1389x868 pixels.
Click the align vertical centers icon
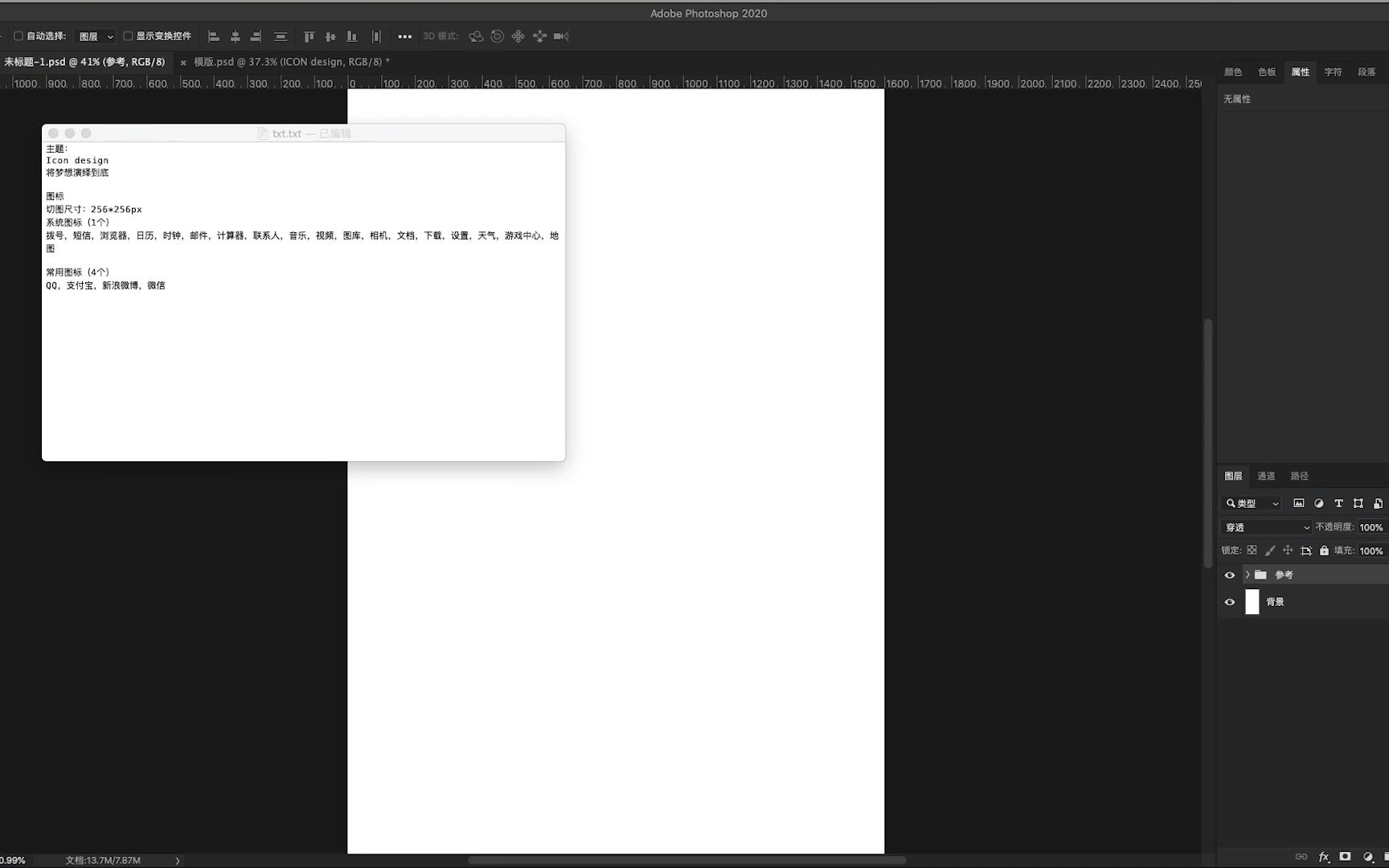click(x=330, y=36)
